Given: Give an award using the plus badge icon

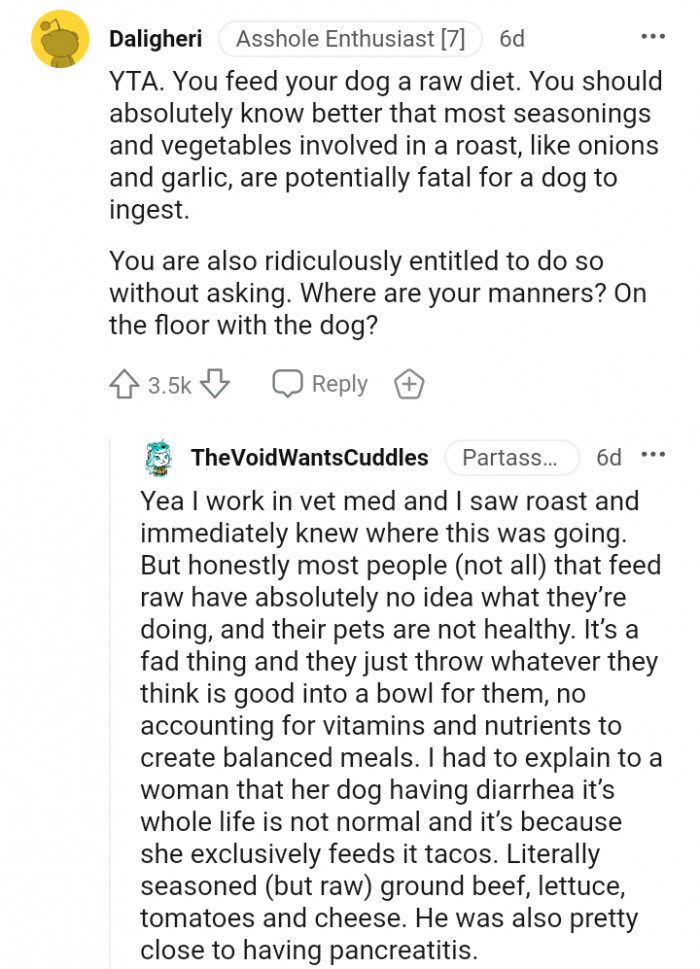Looking at the screenshot, I should point(409,385).
